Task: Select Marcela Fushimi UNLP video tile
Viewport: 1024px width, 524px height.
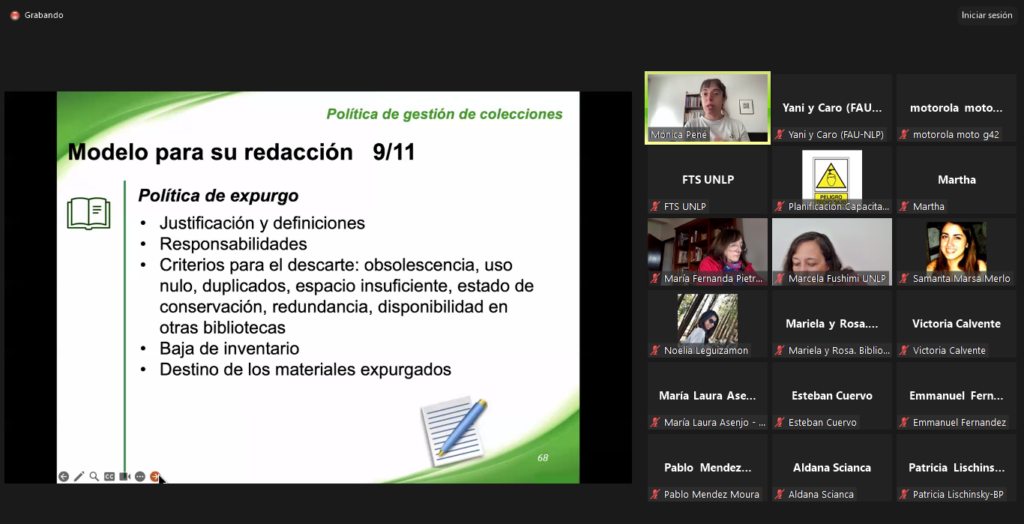Action: [831, 252]
